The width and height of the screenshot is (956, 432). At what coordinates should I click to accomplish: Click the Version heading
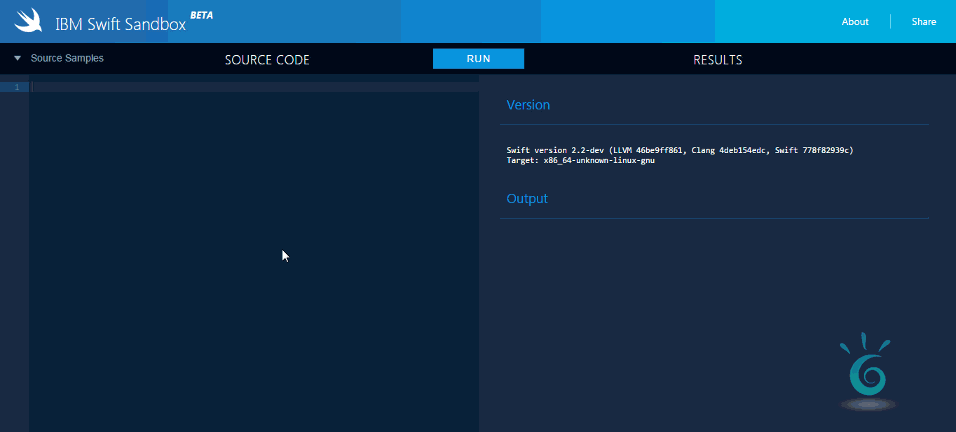pos(528,105)
